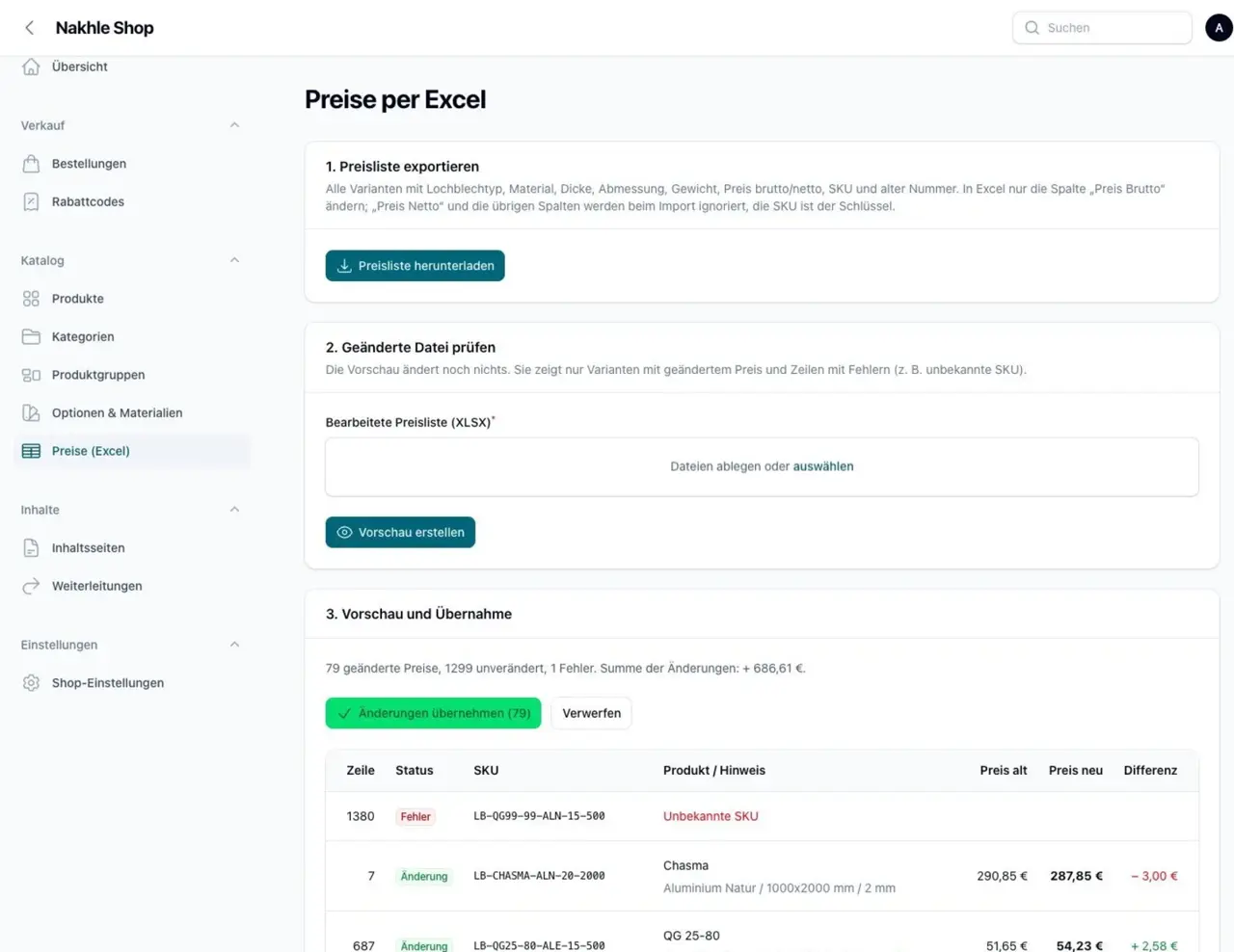1234x952 pixels.
Task: Click the magnifier icon in the search box
Action: pyautogui.click(x=1032, y=28)
